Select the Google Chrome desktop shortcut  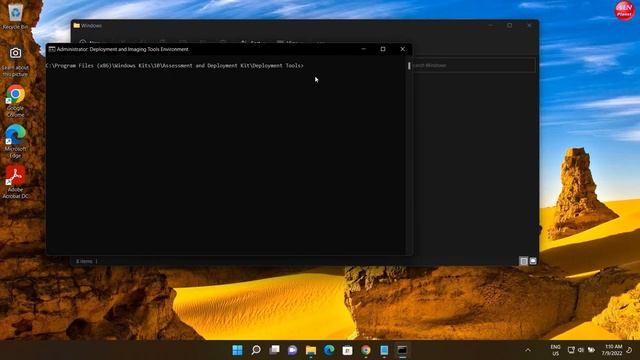tap(15, 101)
